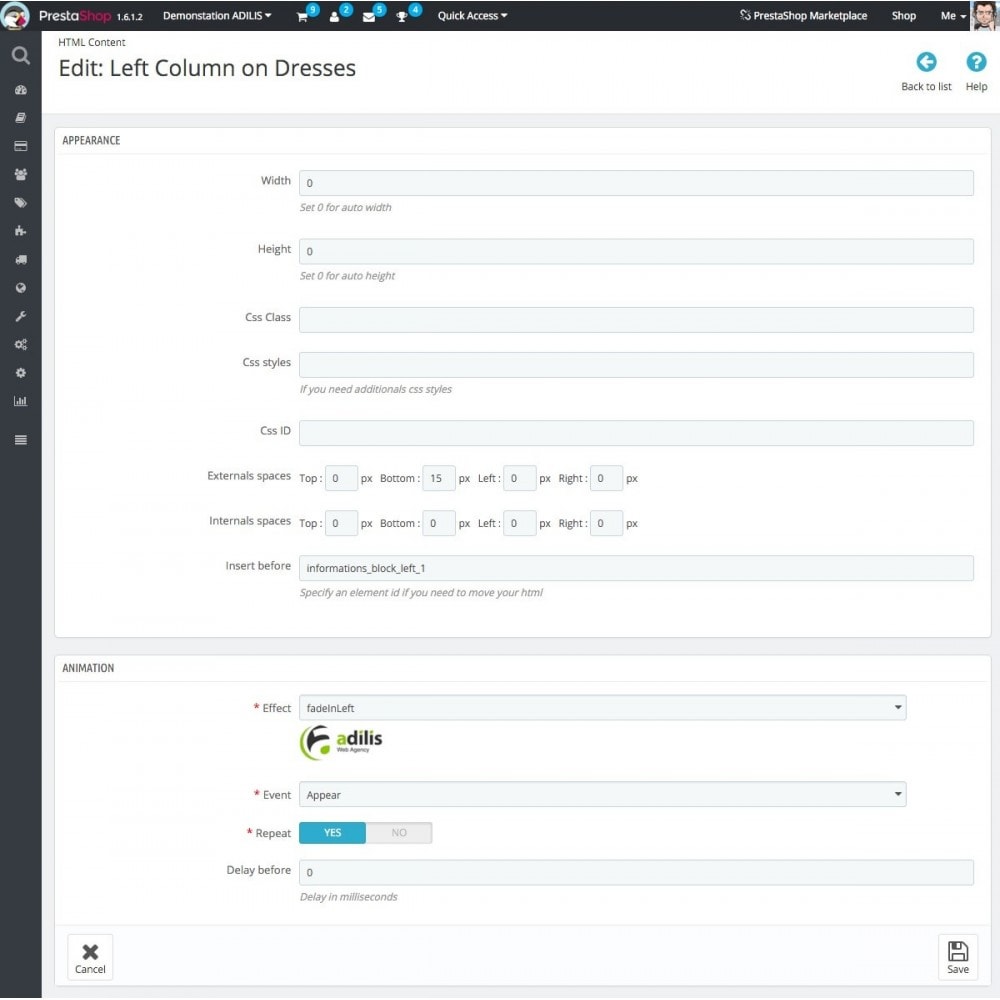Click the Delay before input field
Screen dimensions: 1000x1000
pos(636,872)
